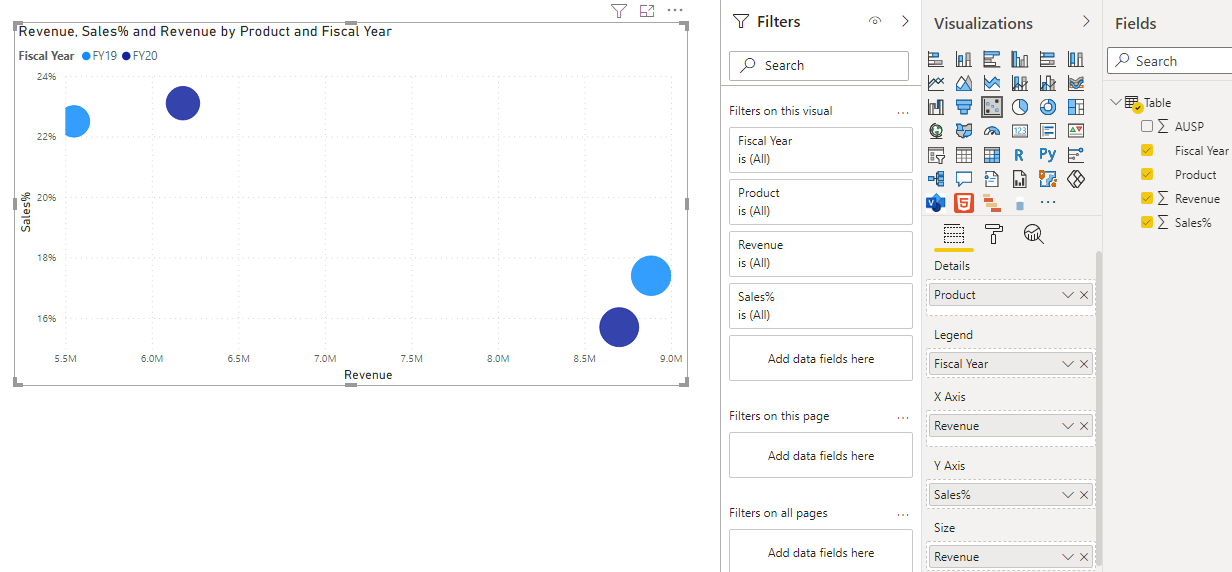Screen dimensions: 1232x572
Task: Uncheck the Product field checkbox
Action: pyautogui.click(x=1147, y=174)
